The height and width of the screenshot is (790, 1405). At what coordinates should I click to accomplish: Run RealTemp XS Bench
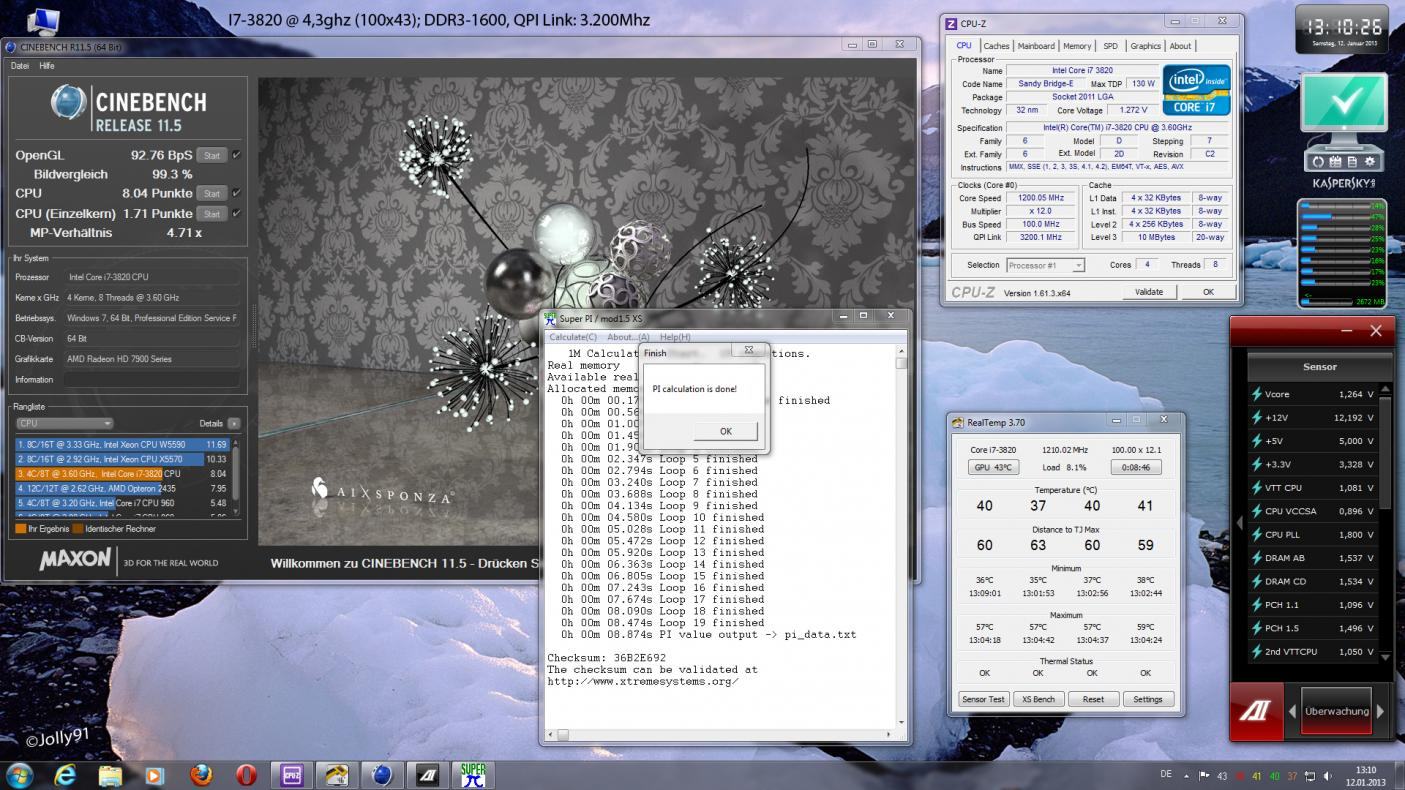pos(1038,699)
